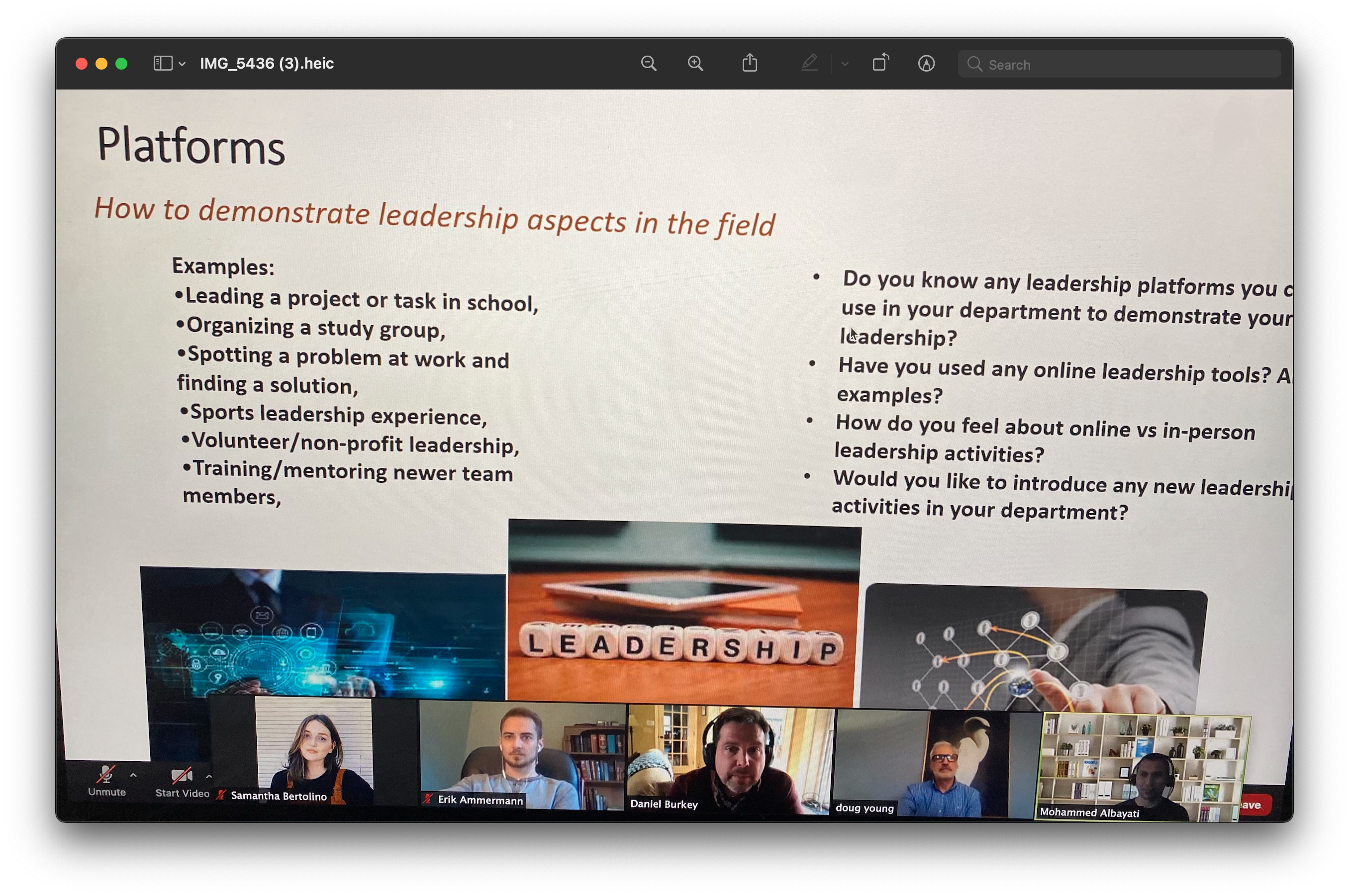Open the Share icon in toolbar
This screenshot has height=896, width=1349.
(x=750, y=63)
